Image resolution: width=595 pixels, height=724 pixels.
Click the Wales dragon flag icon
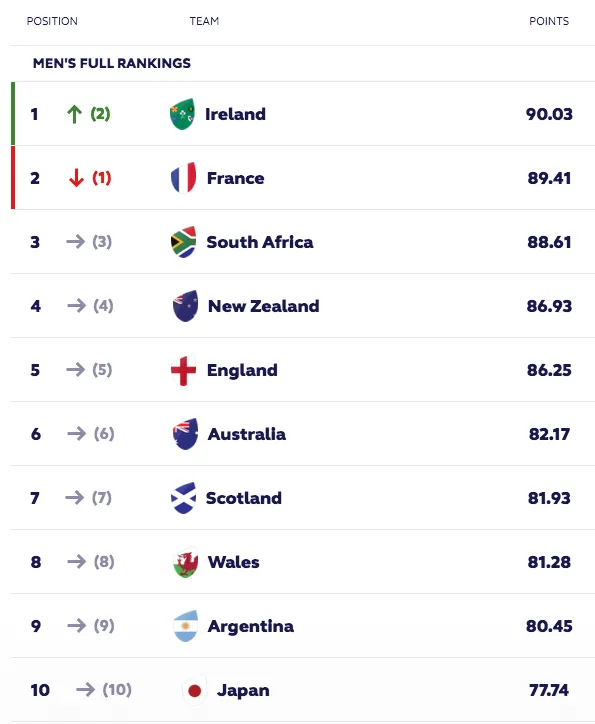[x=185, y=562]
